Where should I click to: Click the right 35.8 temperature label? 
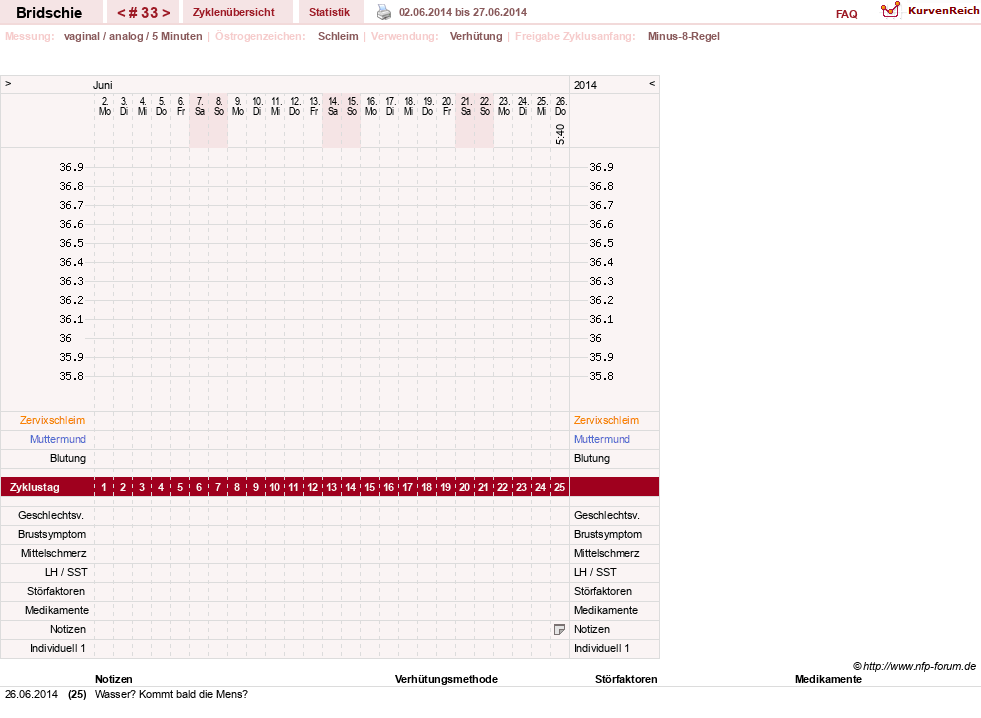[x=601, y=376]
